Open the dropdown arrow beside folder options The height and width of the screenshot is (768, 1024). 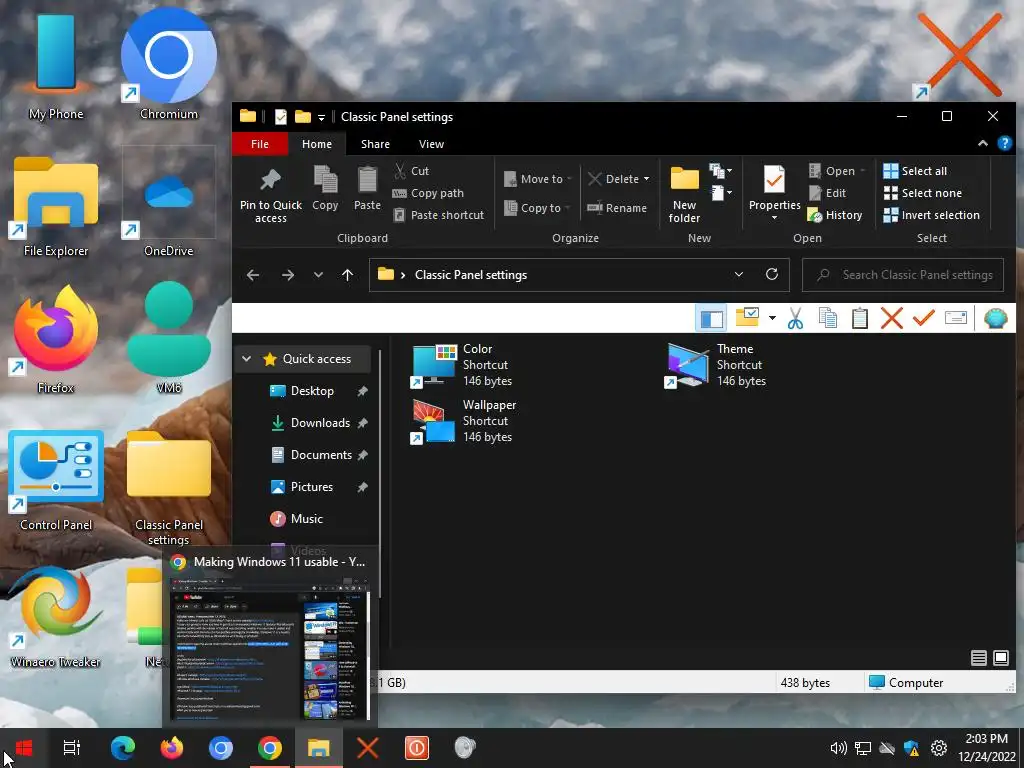[x=772, y=318]
